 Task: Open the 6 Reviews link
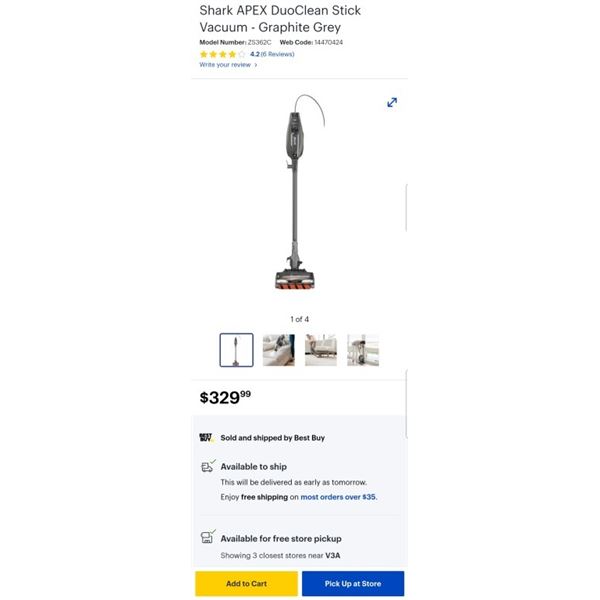click(277, 54)
